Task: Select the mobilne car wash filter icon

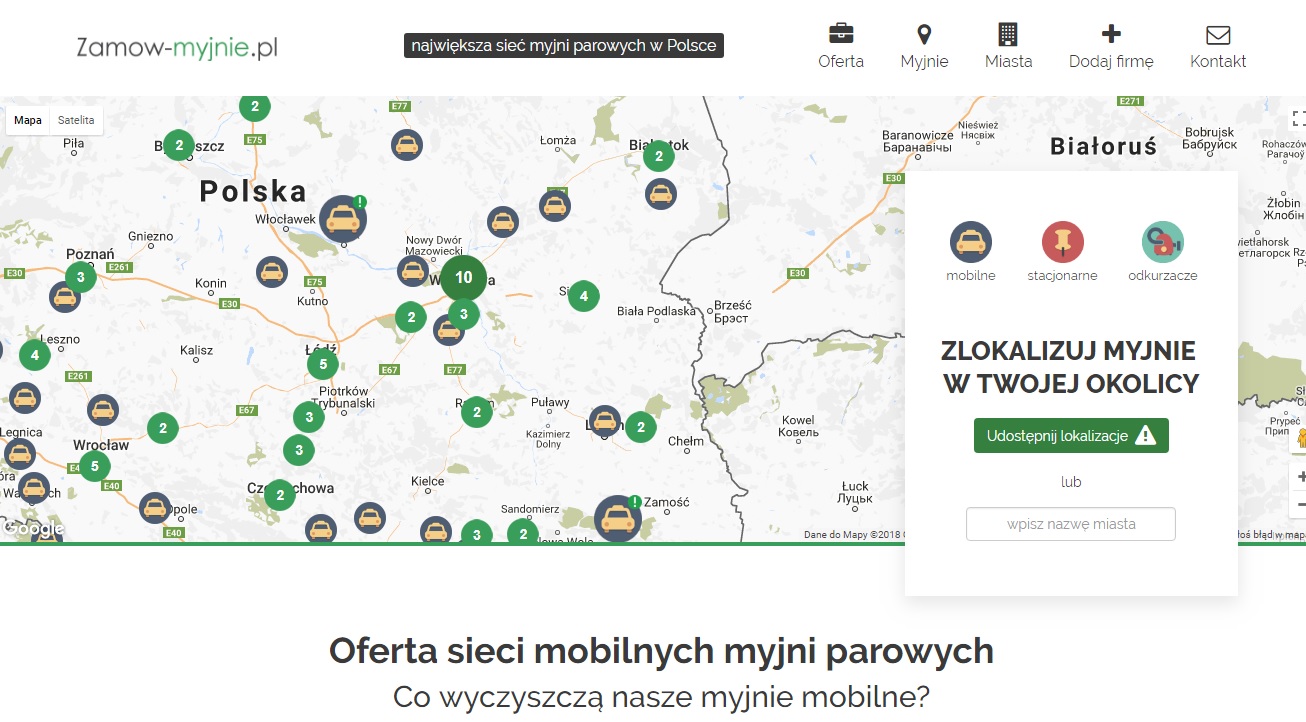Action: [x=971, y=242]
